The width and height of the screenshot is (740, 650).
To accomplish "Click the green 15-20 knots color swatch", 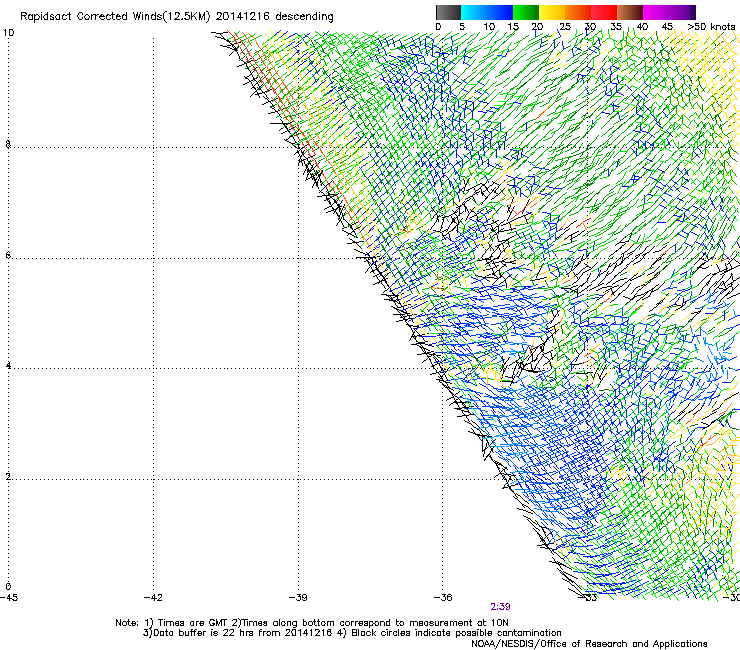I will pos(526,12).
